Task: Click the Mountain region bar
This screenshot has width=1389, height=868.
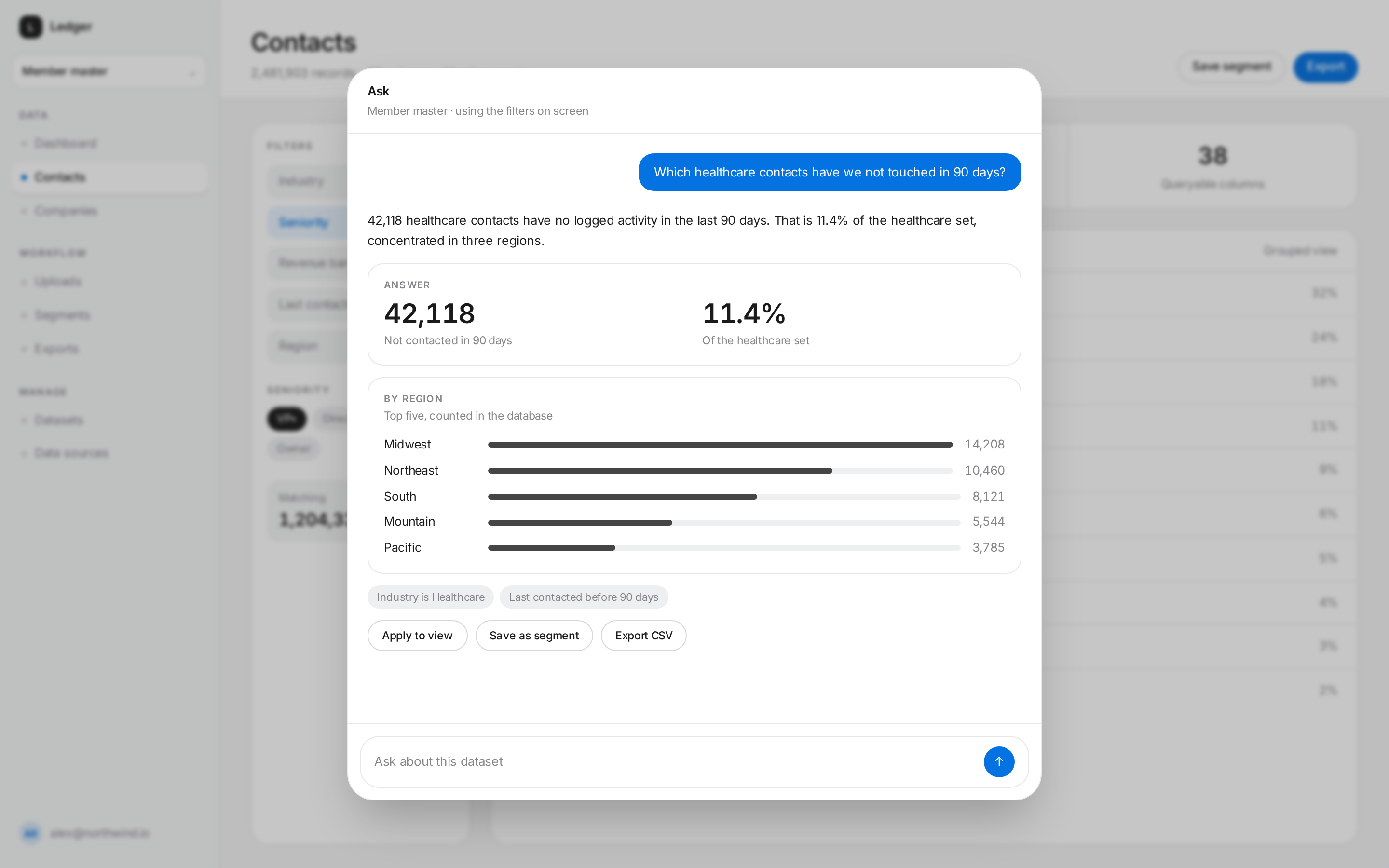Action: pyautogui.click(x=724, y=522)
